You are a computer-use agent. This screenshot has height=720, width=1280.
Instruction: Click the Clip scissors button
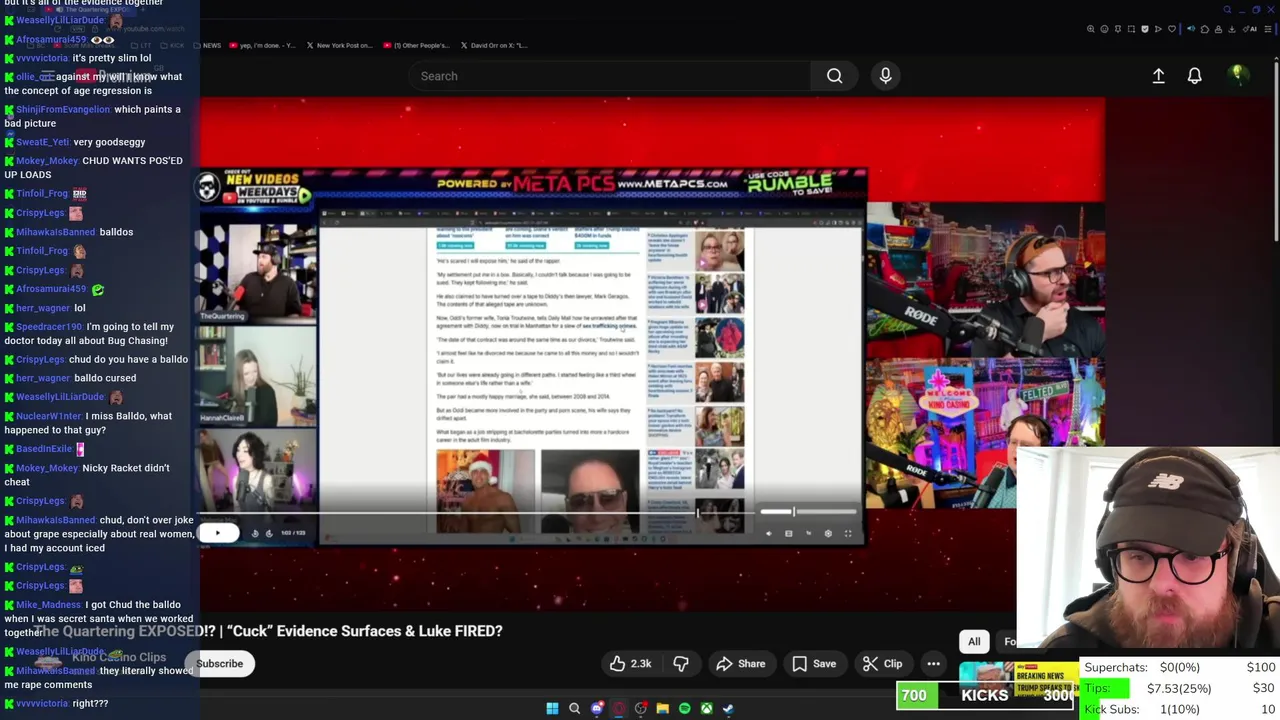(882, 664)
